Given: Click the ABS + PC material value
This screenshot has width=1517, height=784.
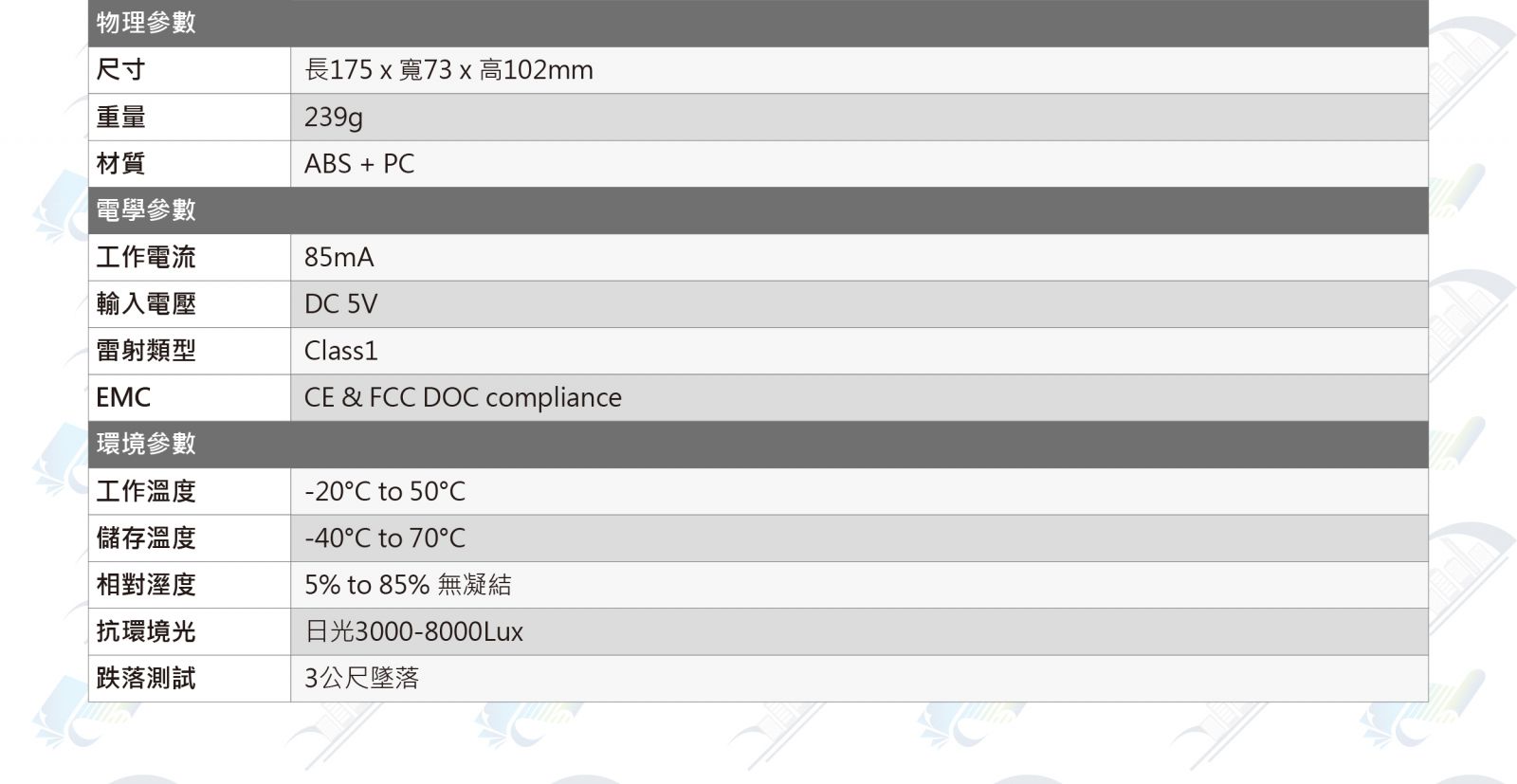Looking at the screenshot, I should click(358, 164).
